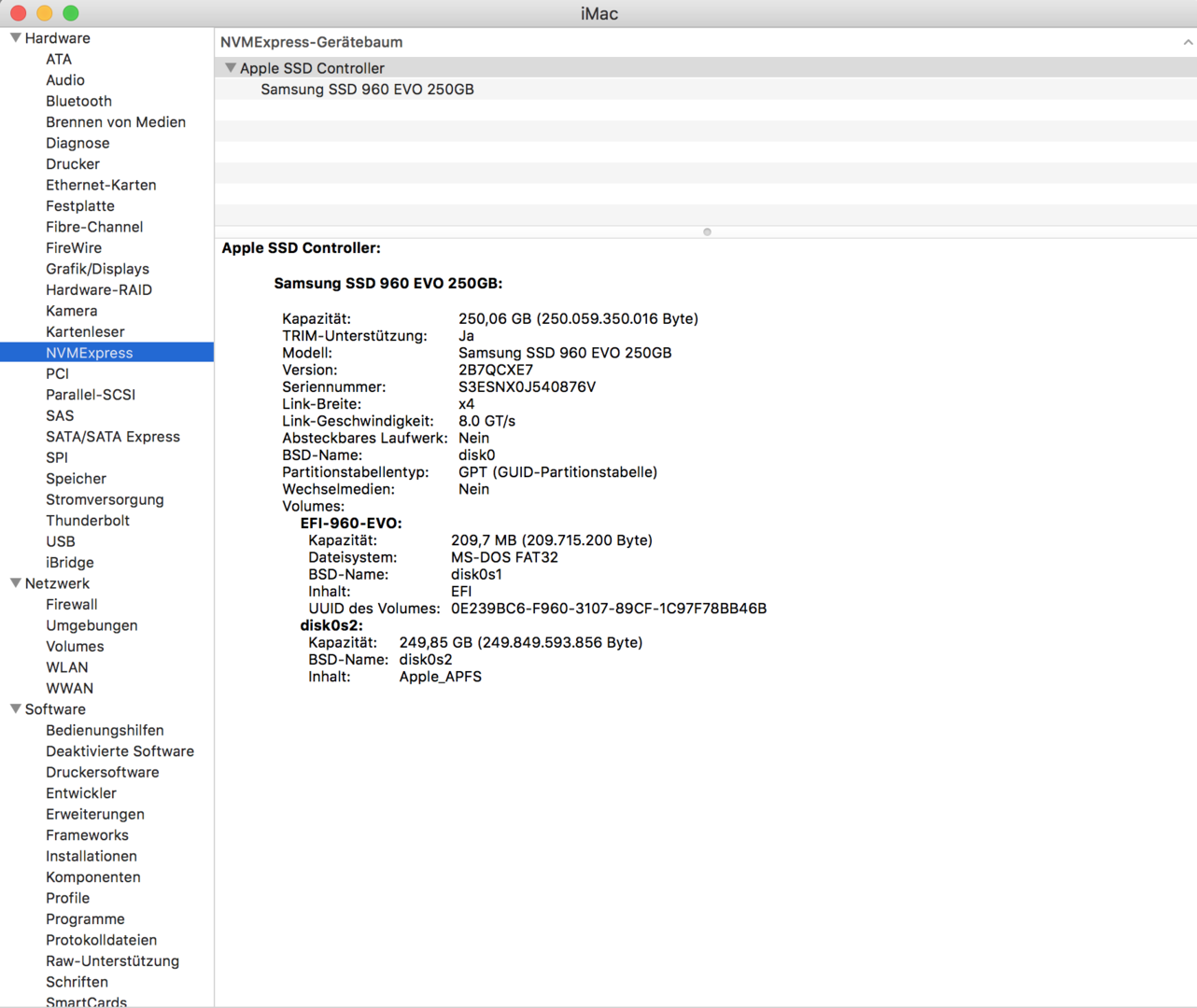The image size is (1197, 1008).
Task: Open the PCI hardware category
Action: point(57,373)
